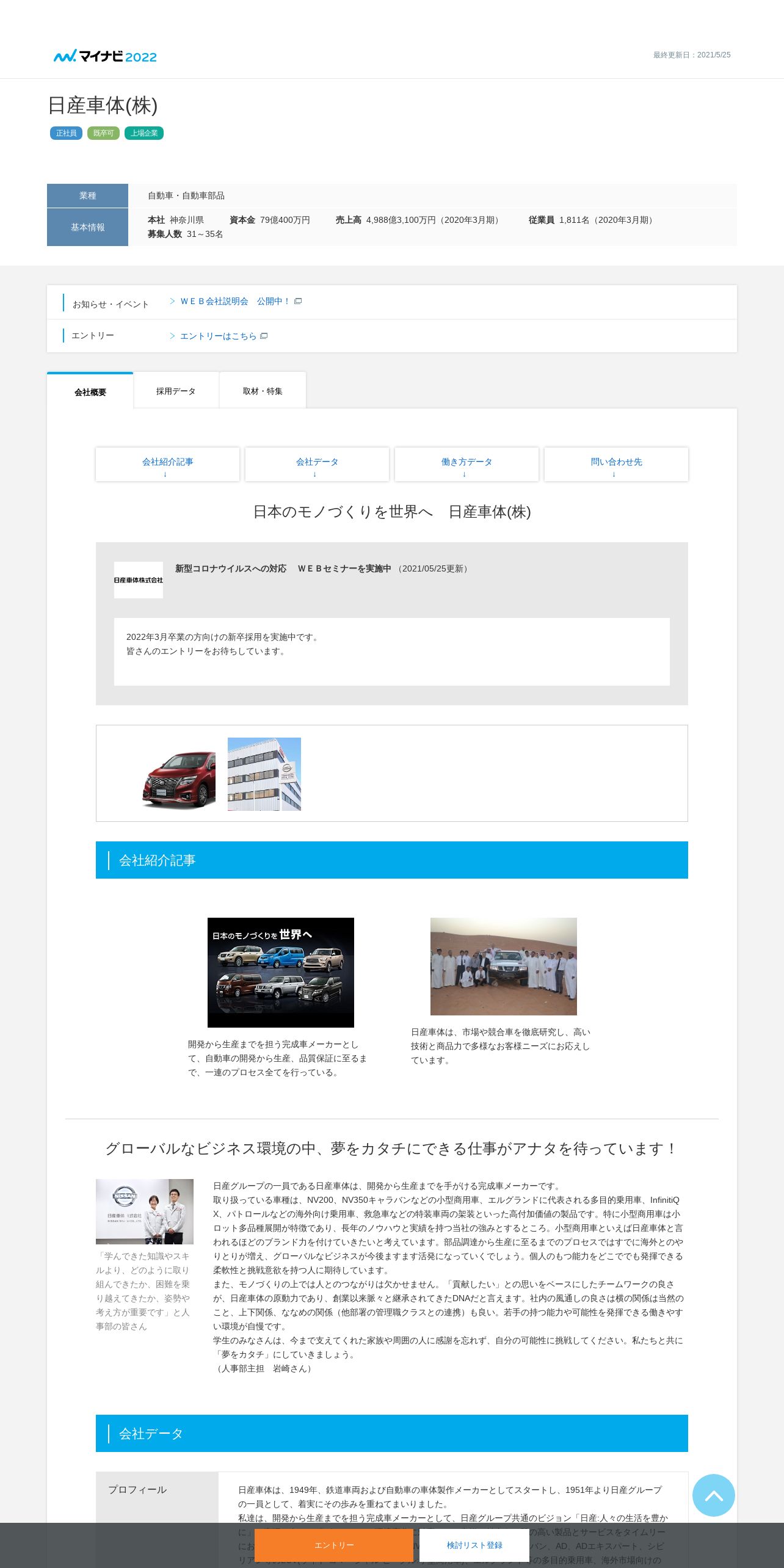Image resolution: width=784 pixels, height=1568 pixels.
Task: Click the 日産車体株式会社 logo image
Action: click(x=139, y=579)
